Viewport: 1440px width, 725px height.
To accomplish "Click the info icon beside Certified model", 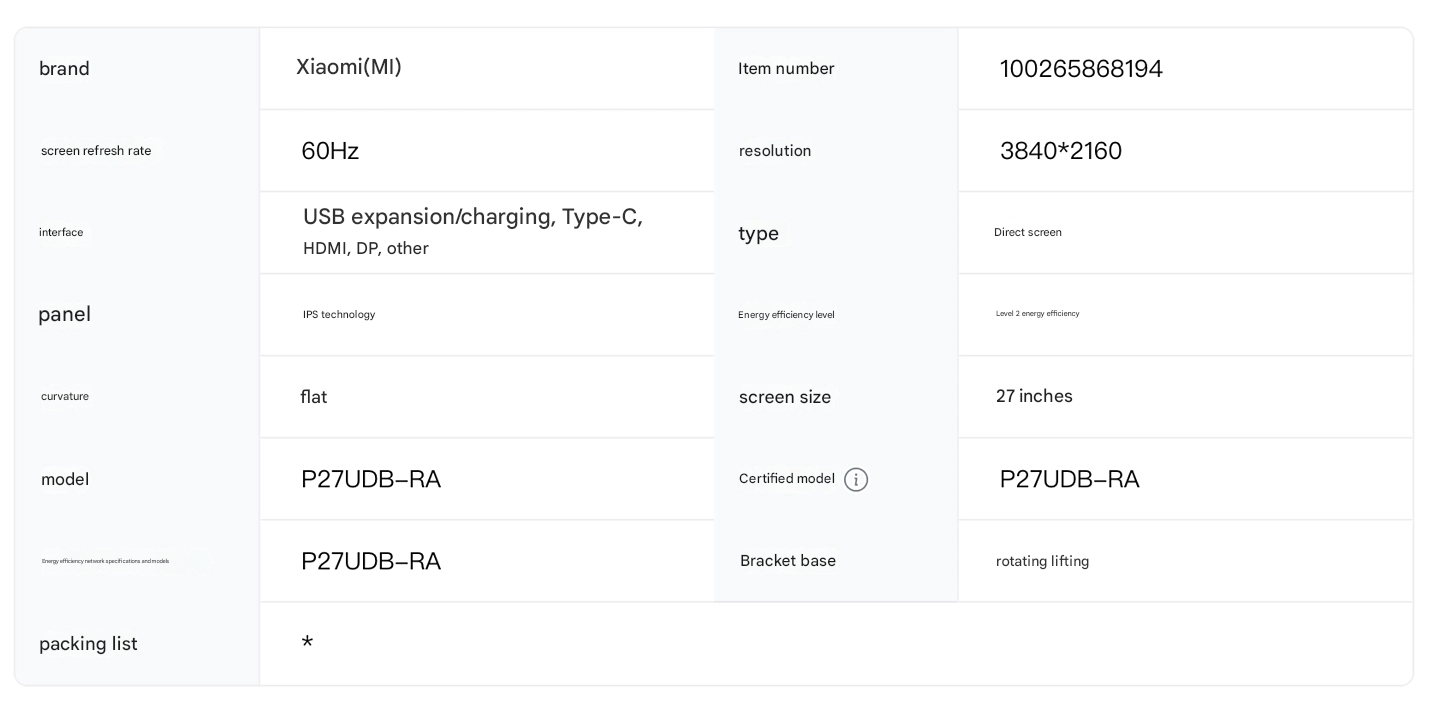I will click(x=856, y=480).
